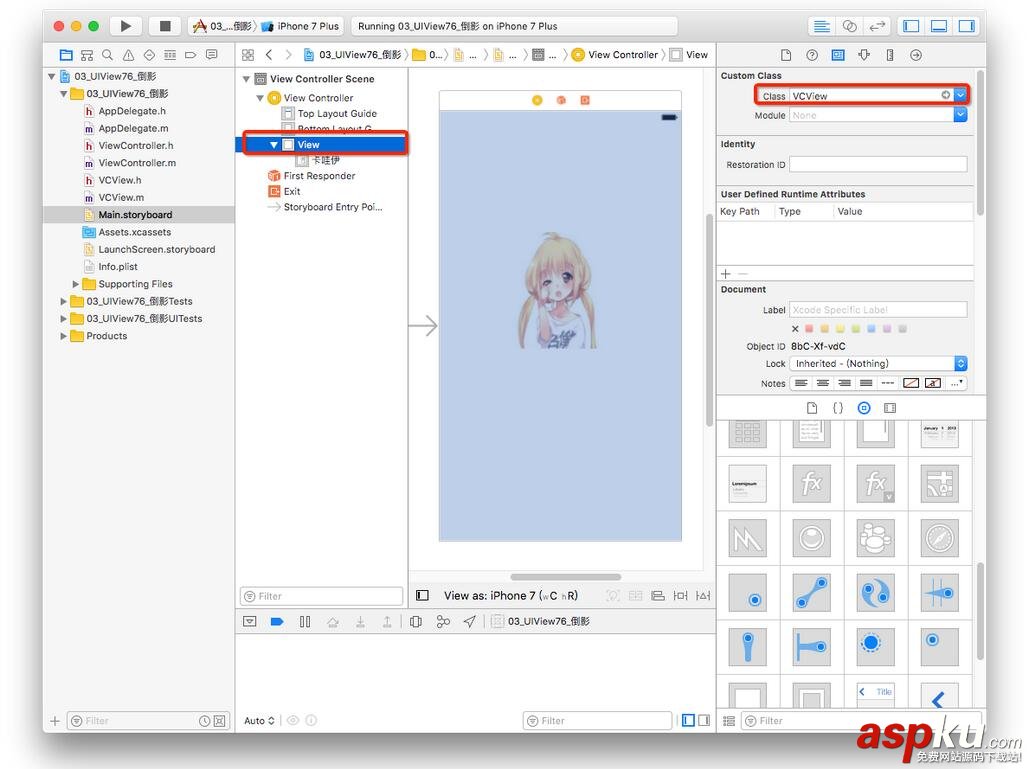The image size is (1027, 769).
Task: Toggle the debug area visibility
Action: [x=939, y=26]
